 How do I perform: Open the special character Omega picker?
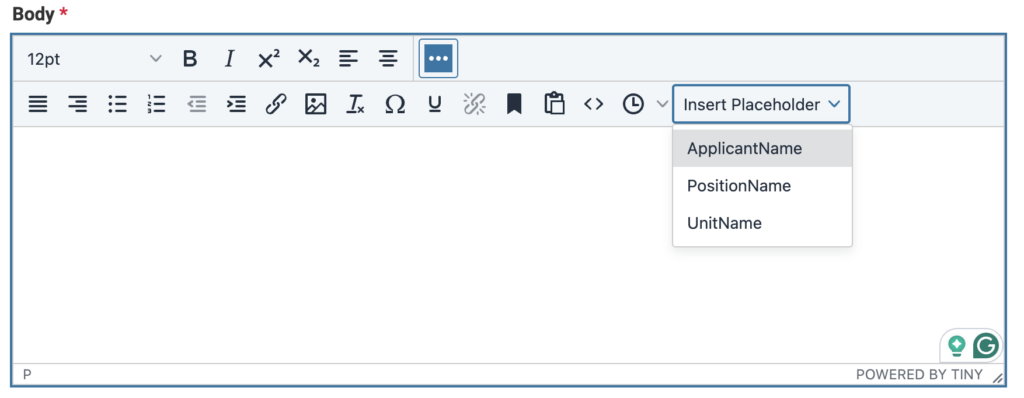click(x=395, y=104)
